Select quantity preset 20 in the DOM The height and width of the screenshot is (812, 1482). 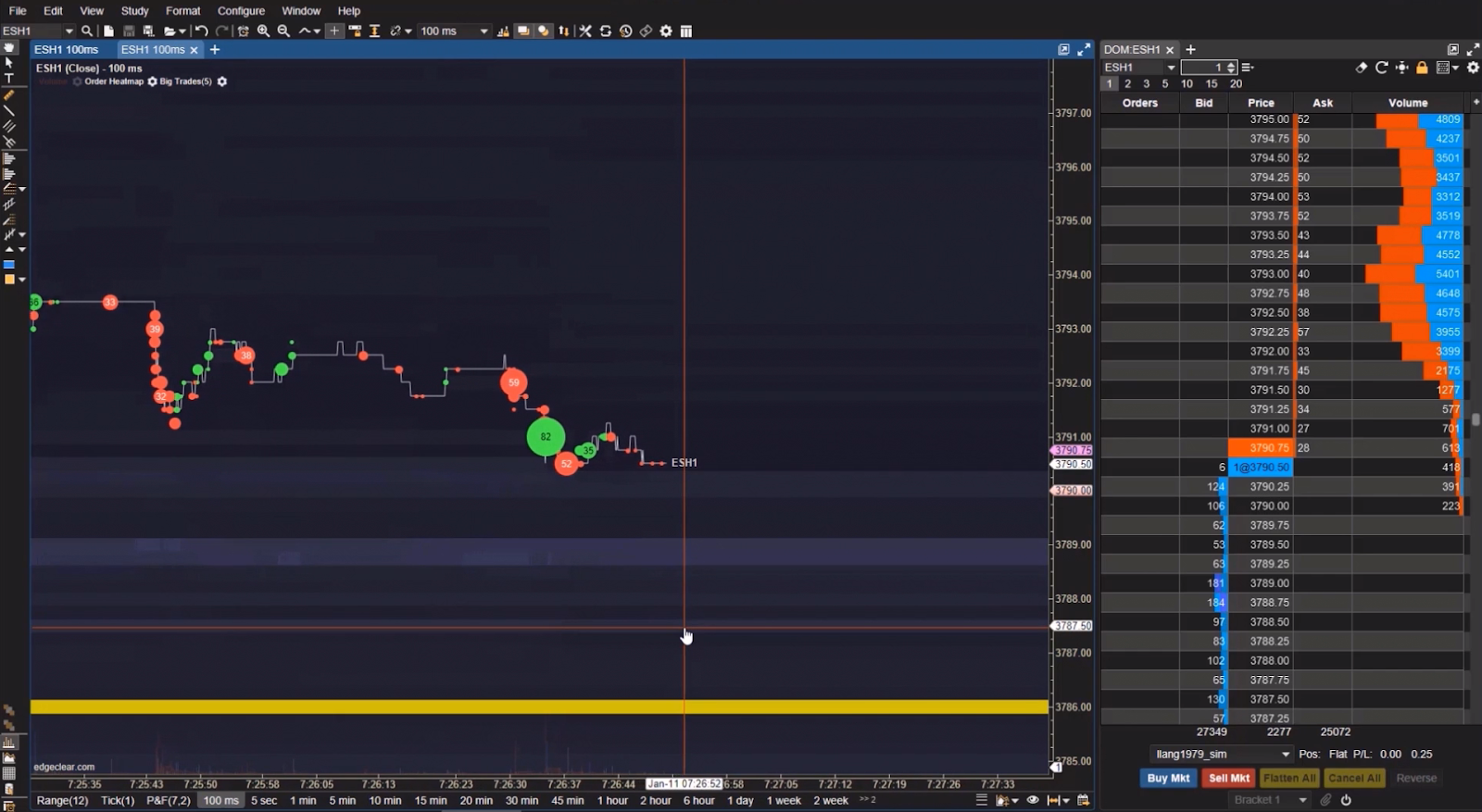point(1236,83)
